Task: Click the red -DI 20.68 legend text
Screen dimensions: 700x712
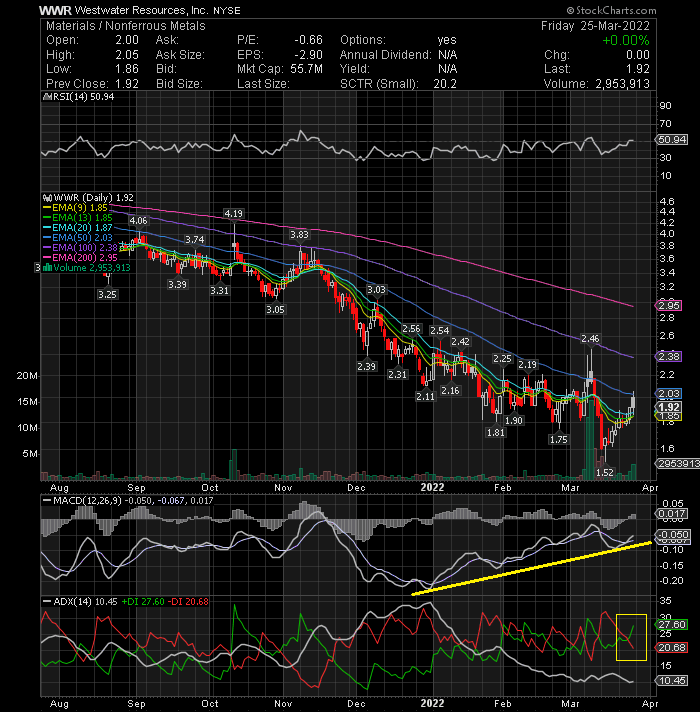Action: 188,602
